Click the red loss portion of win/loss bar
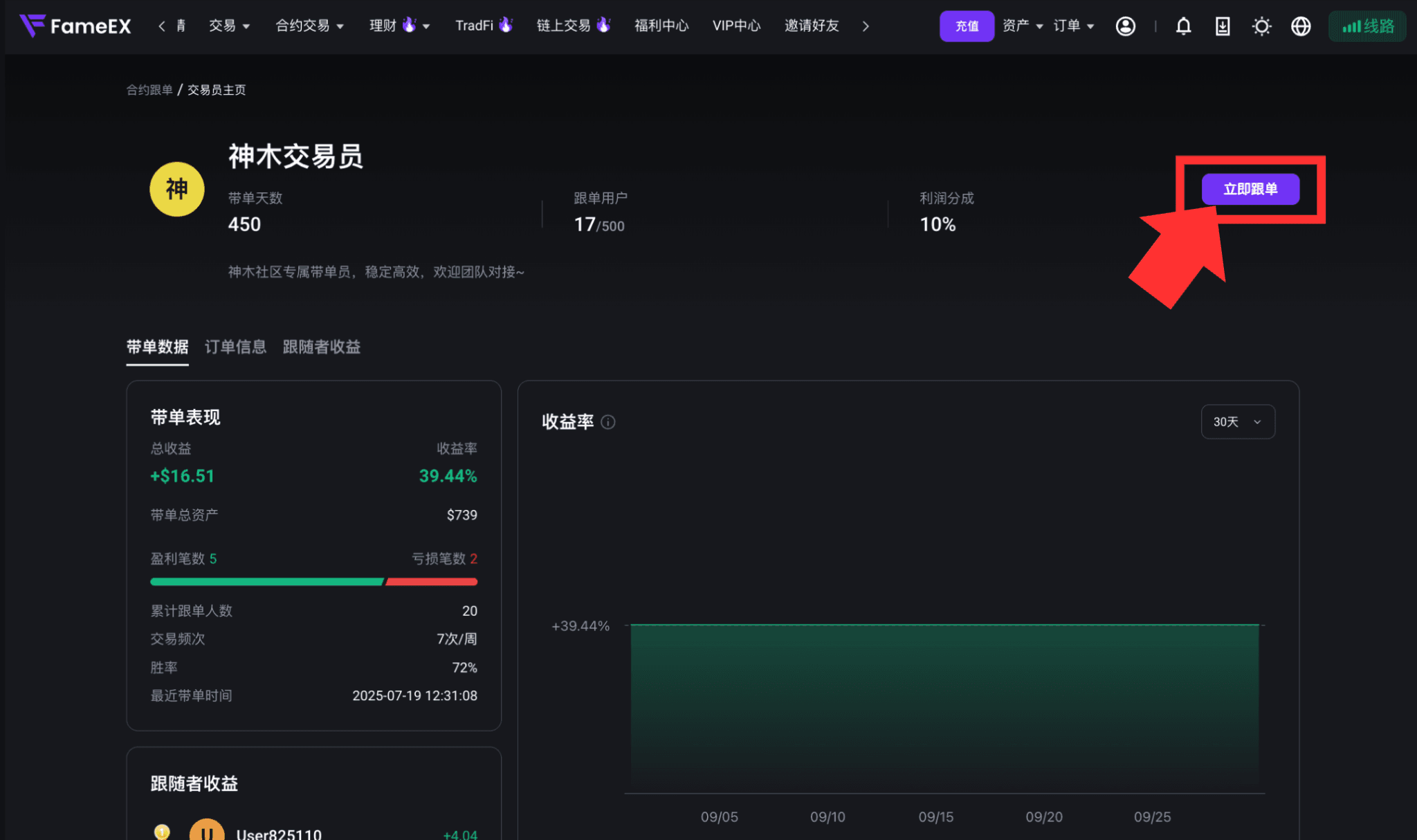The height and width of the screenshot is (840, 1417). (432, 582)
